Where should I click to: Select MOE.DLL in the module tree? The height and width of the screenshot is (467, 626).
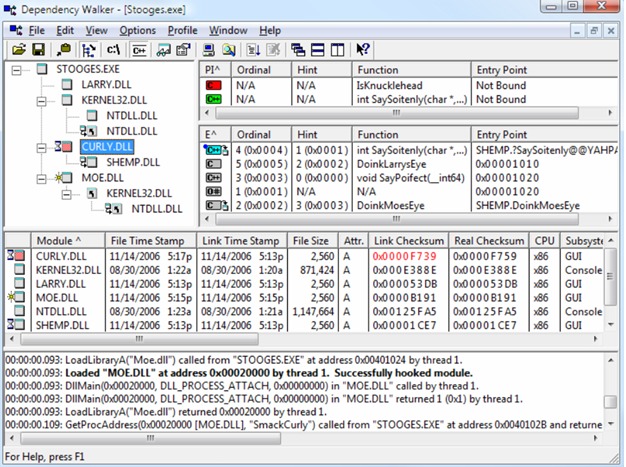(x=102, y=178)
